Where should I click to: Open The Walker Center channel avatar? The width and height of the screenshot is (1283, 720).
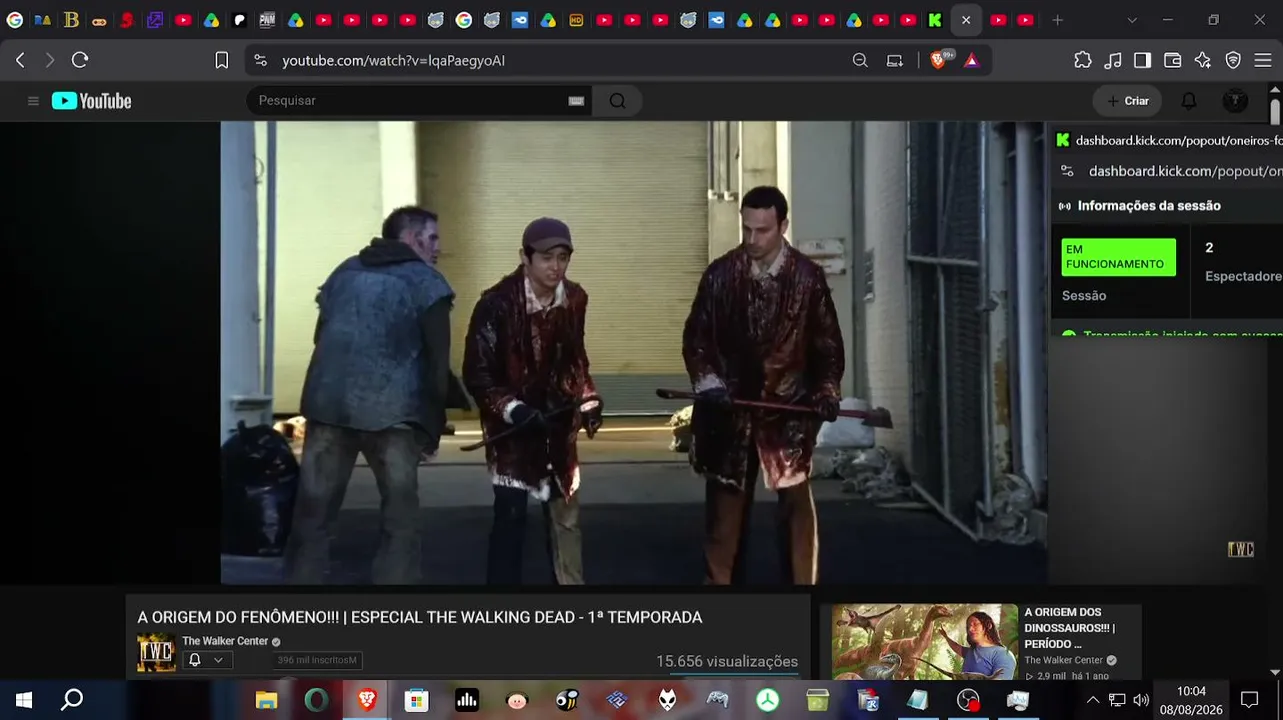[x=156, y=653]
